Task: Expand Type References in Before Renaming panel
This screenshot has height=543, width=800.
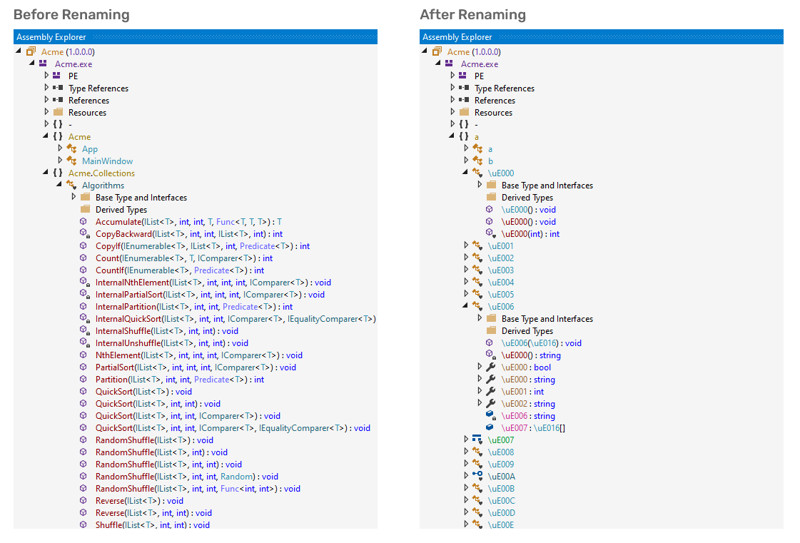Action: tap(46, 88)
